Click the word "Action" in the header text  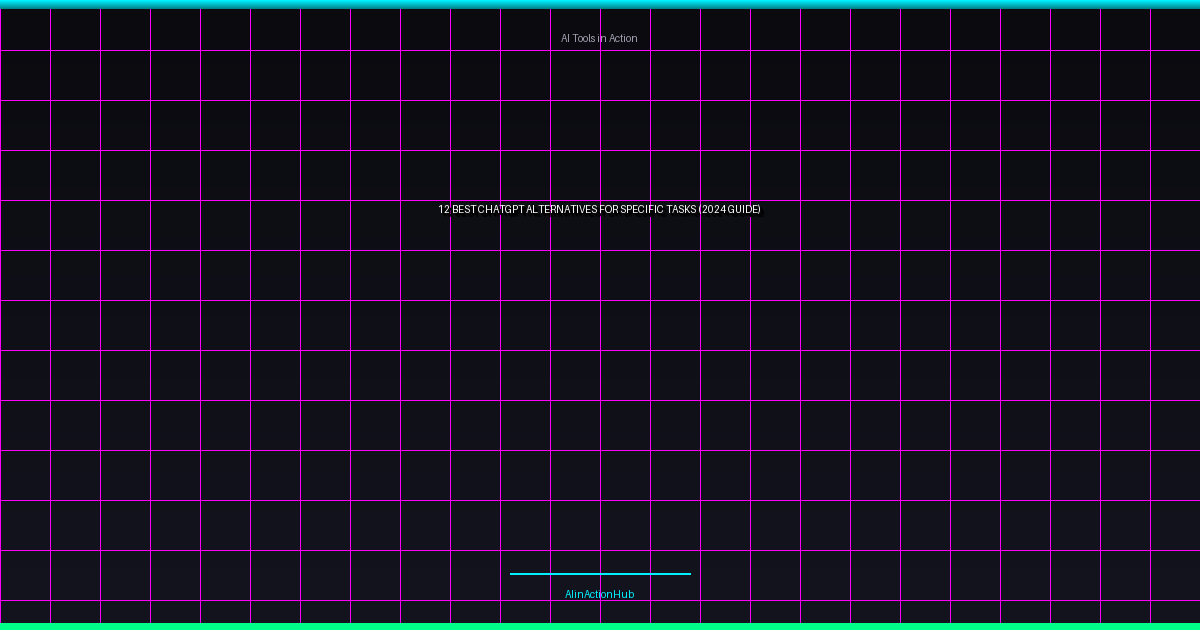pos(623,38)
